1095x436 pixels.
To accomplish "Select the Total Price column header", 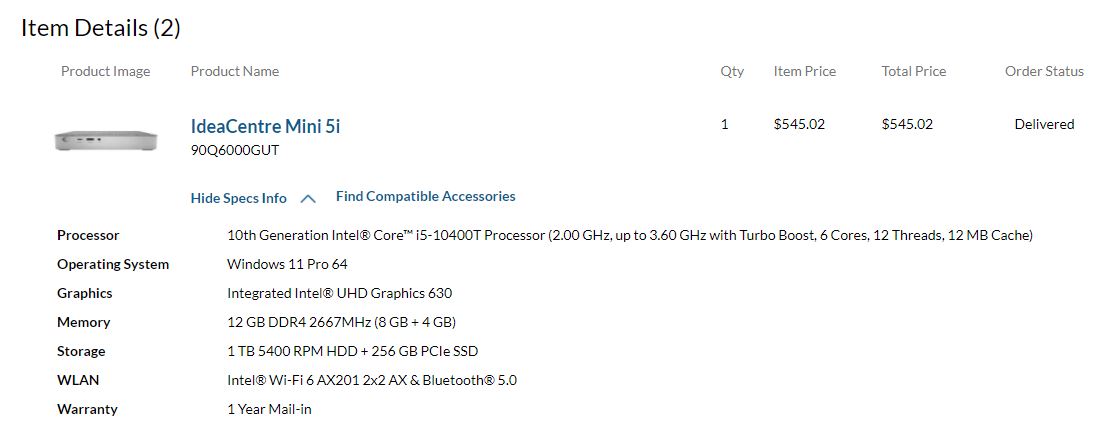I will click(x=913, y=72).
